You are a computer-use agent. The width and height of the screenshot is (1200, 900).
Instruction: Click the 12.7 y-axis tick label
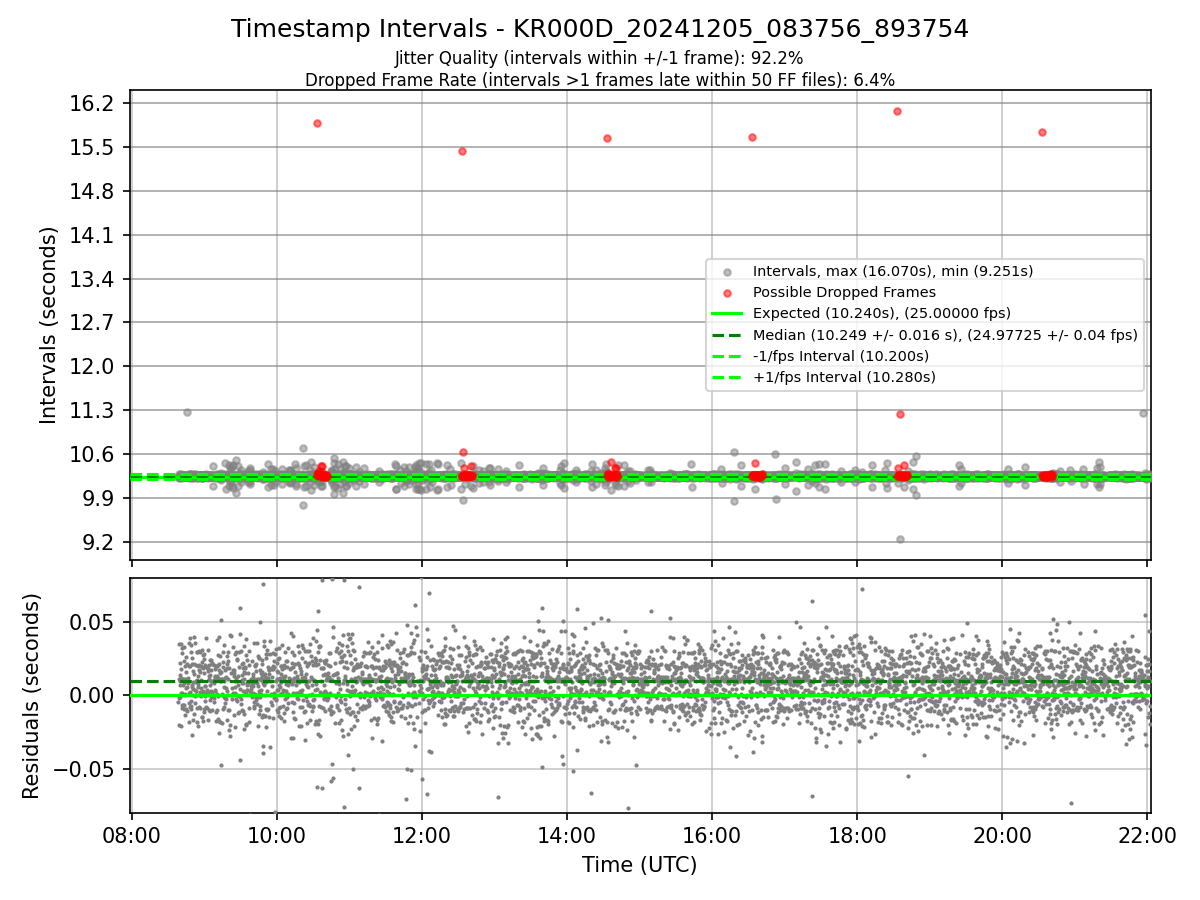tap(94, 323)
